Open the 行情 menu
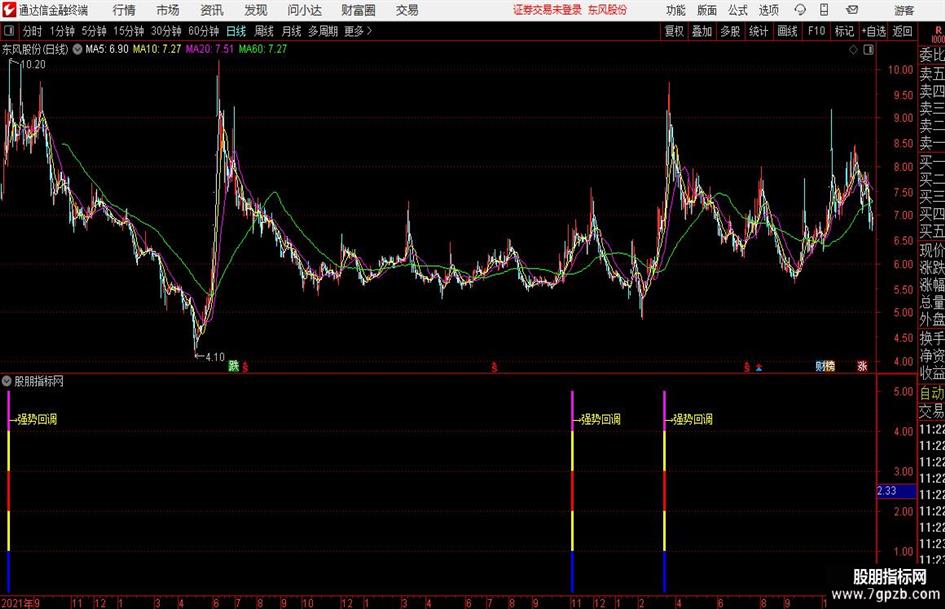The image size is (945, 609). click(x=124, y=10)
